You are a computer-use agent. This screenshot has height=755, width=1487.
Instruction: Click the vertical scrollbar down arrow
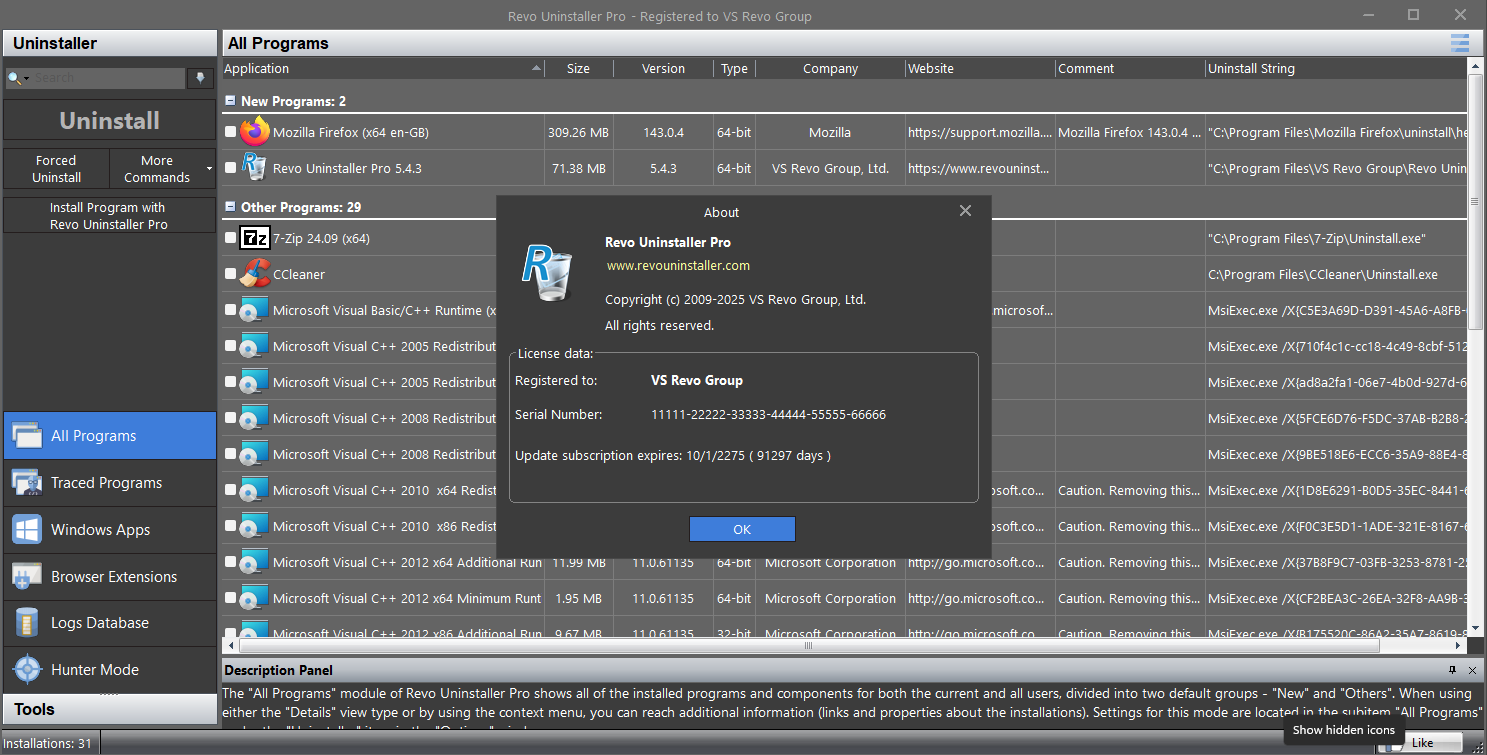[1475, 629]
